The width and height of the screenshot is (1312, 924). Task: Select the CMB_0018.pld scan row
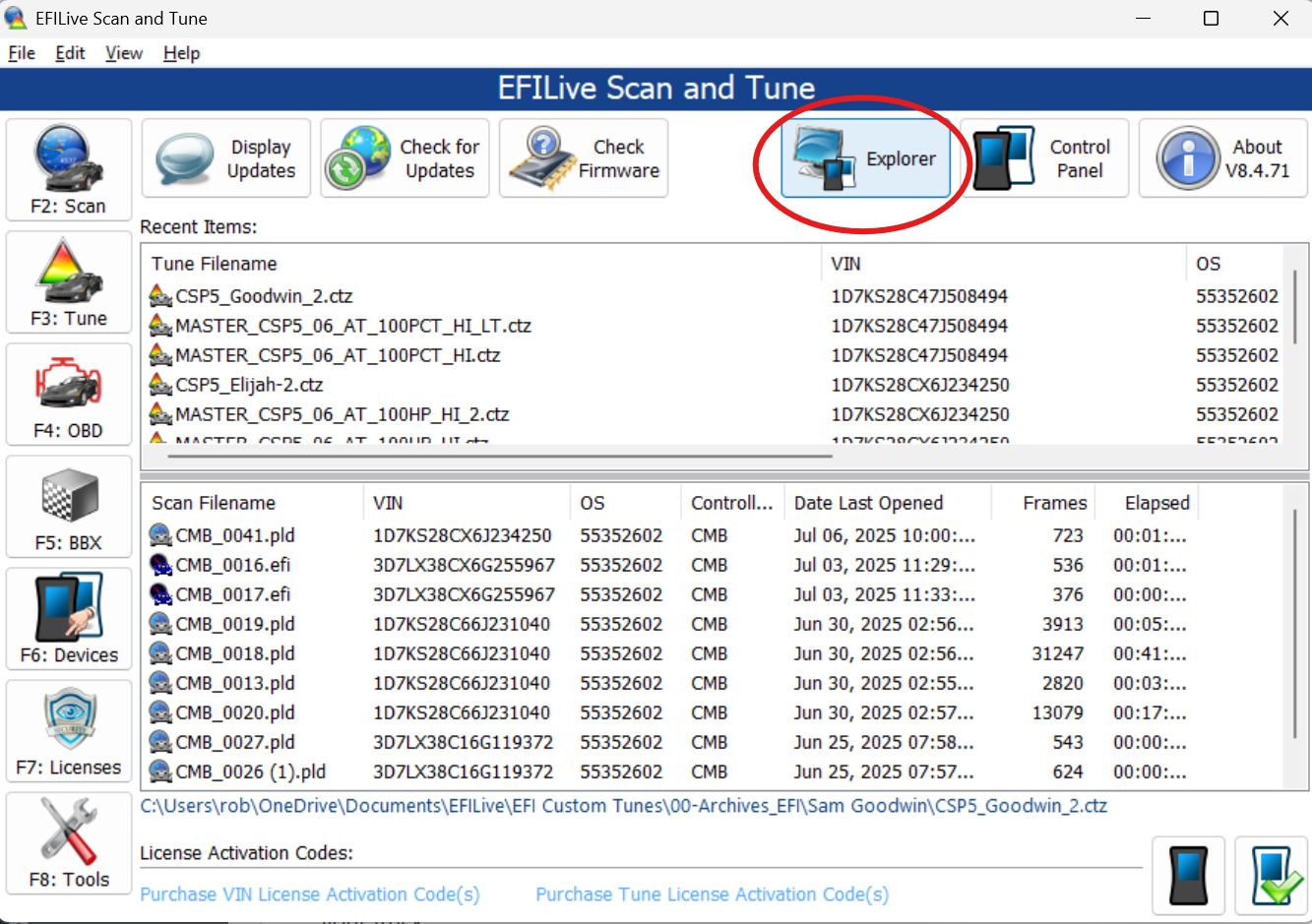[x=714, y=653]
